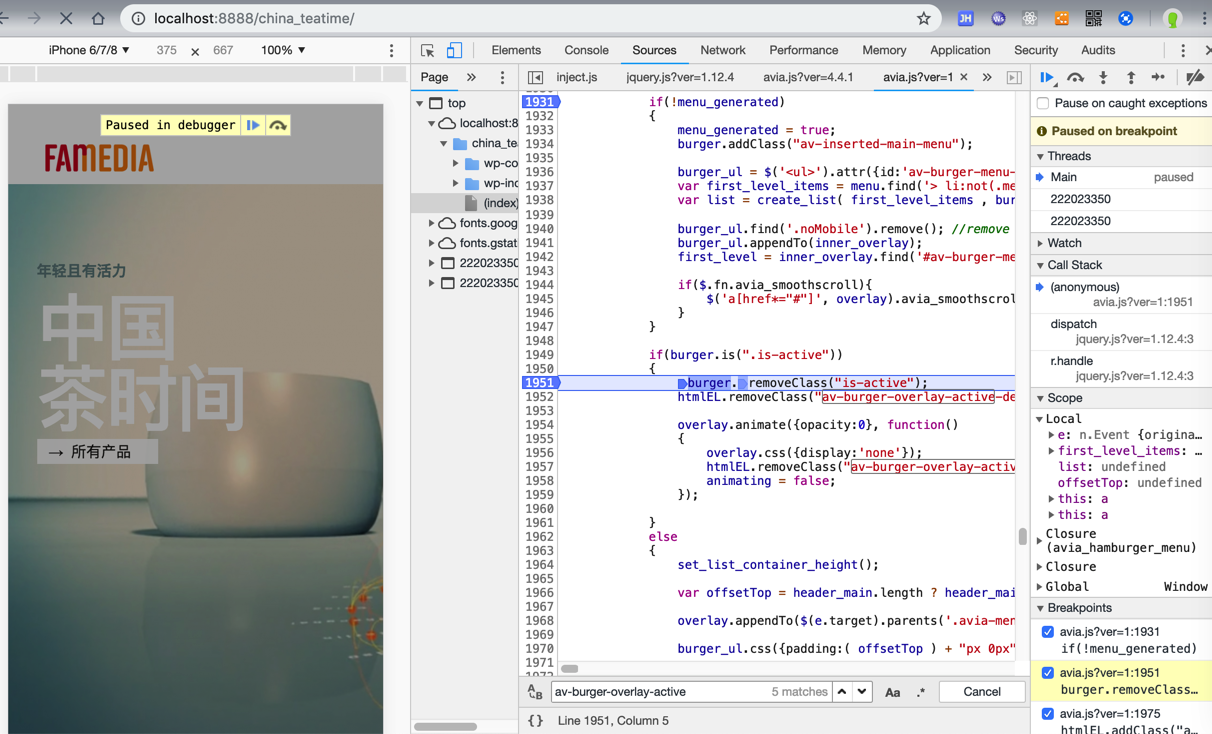Click step over next function call icon

tap(1075, 78)
